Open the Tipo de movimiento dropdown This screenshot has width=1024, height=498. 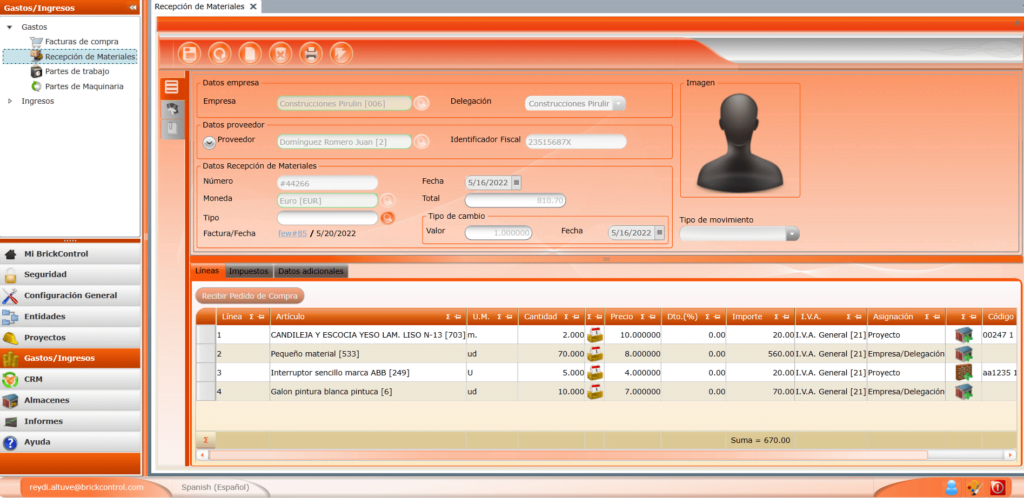tap(792, 234)
